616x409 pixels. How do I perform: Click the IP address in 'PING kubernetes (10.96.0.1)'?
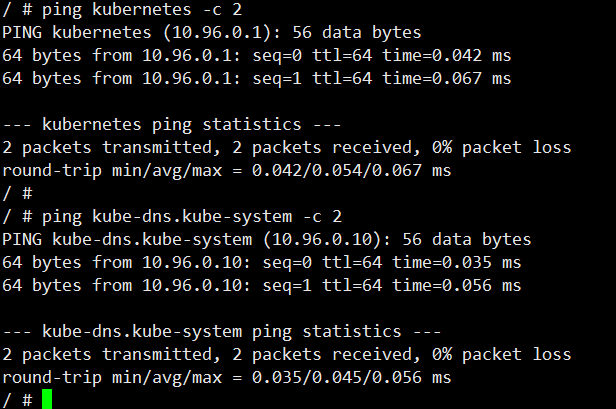(217, 32)
